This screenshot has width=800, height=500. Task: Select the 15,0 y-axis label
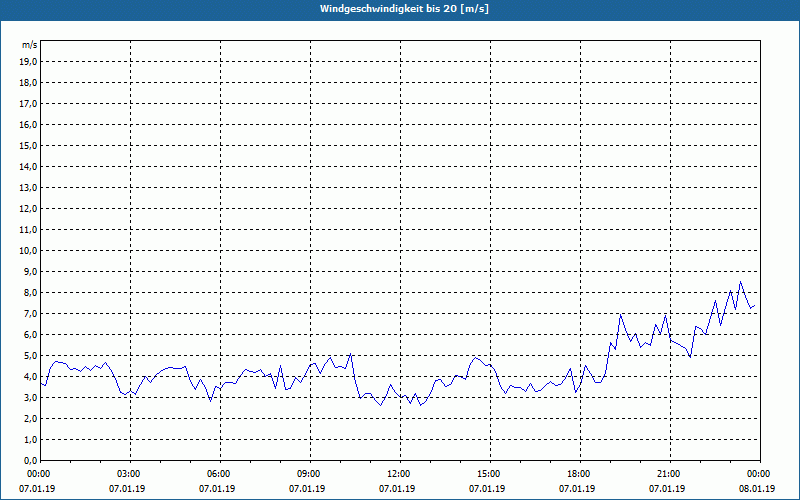coord(28,145)
